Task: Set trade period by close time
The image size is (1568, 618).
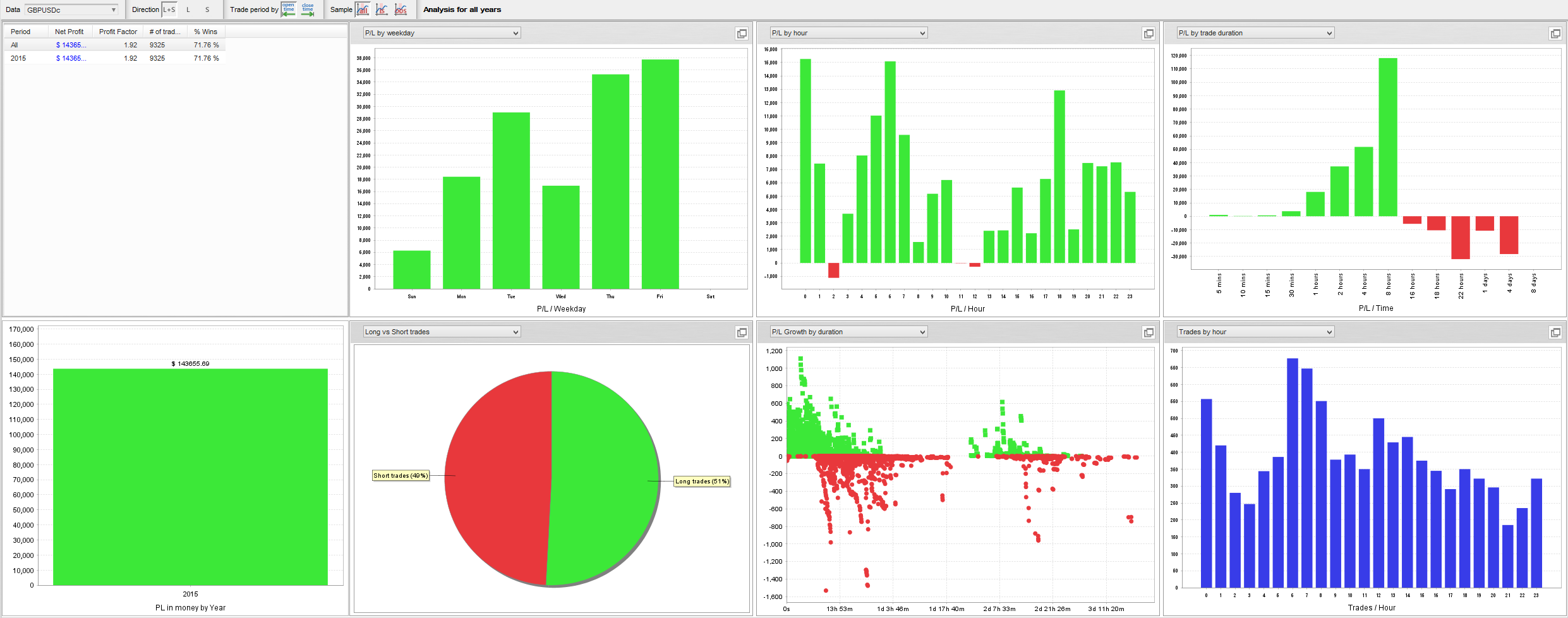Action: [308, 9]
